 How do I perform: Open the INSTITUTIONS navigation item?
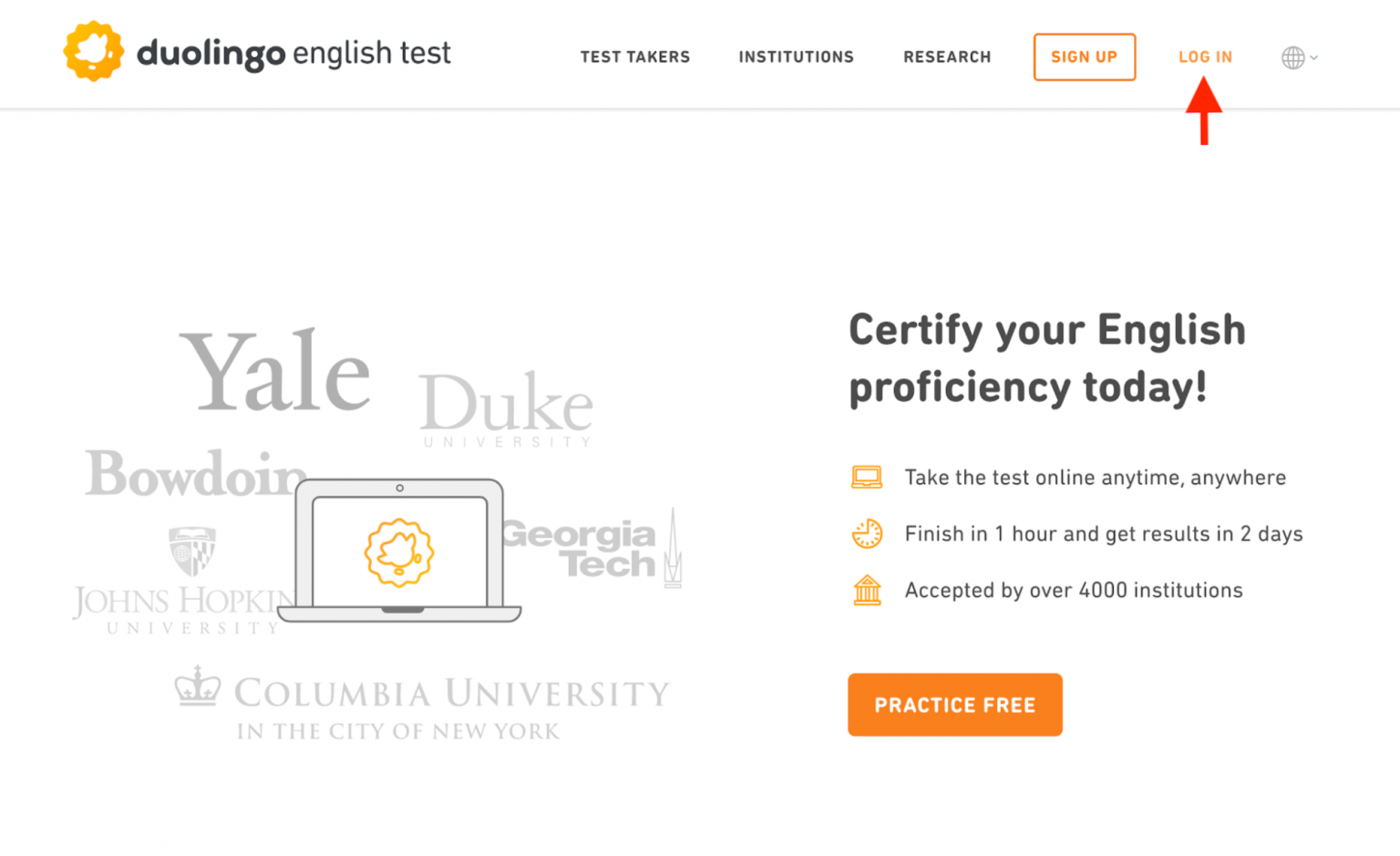[x=796, y=57]
